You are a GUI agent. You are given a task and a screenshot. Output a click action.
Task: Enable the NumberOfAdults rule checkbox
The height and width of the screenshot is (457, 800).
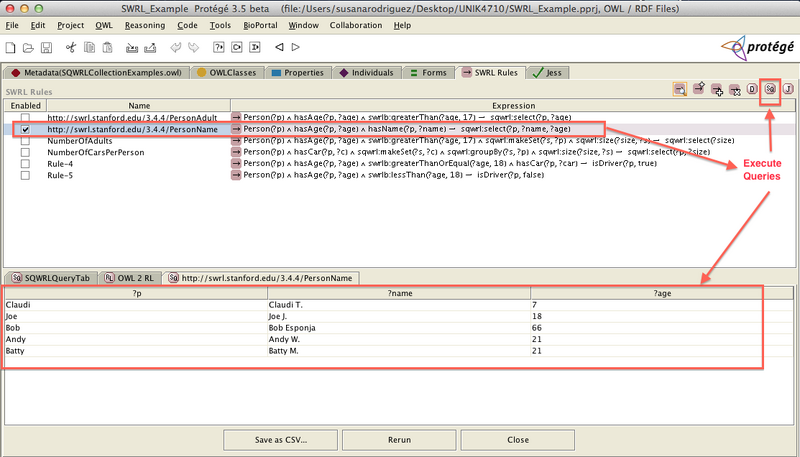(25, 141)
